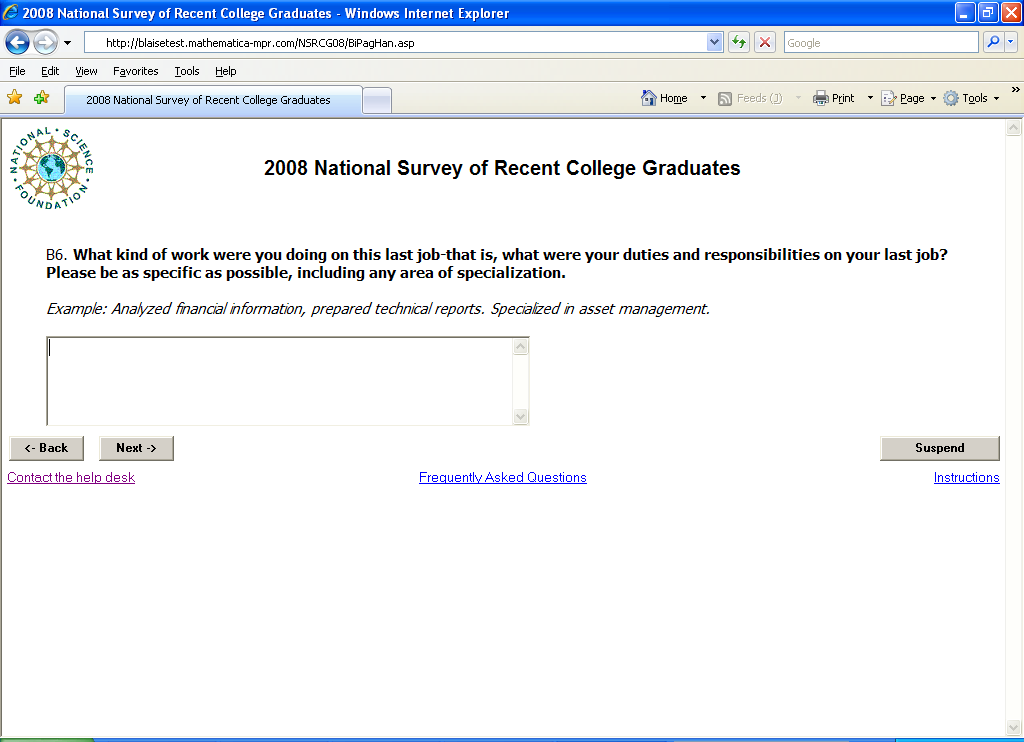Screen dimensions: 1024x742
Task: Open the Frequently Asked Questions link
Action: click(503, 477)
